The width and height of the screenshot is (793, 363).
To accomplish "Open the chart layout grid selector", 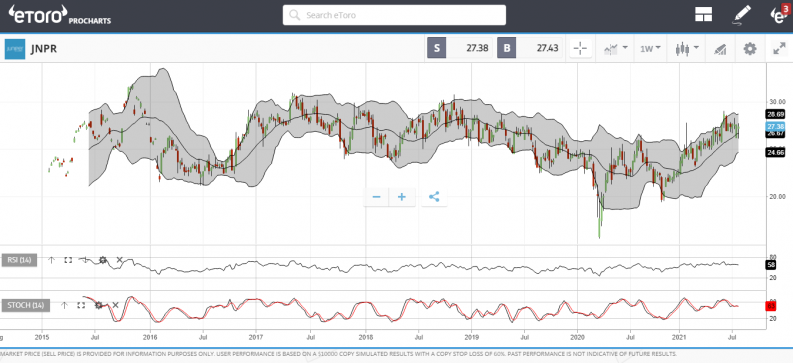I will (703, 15).
